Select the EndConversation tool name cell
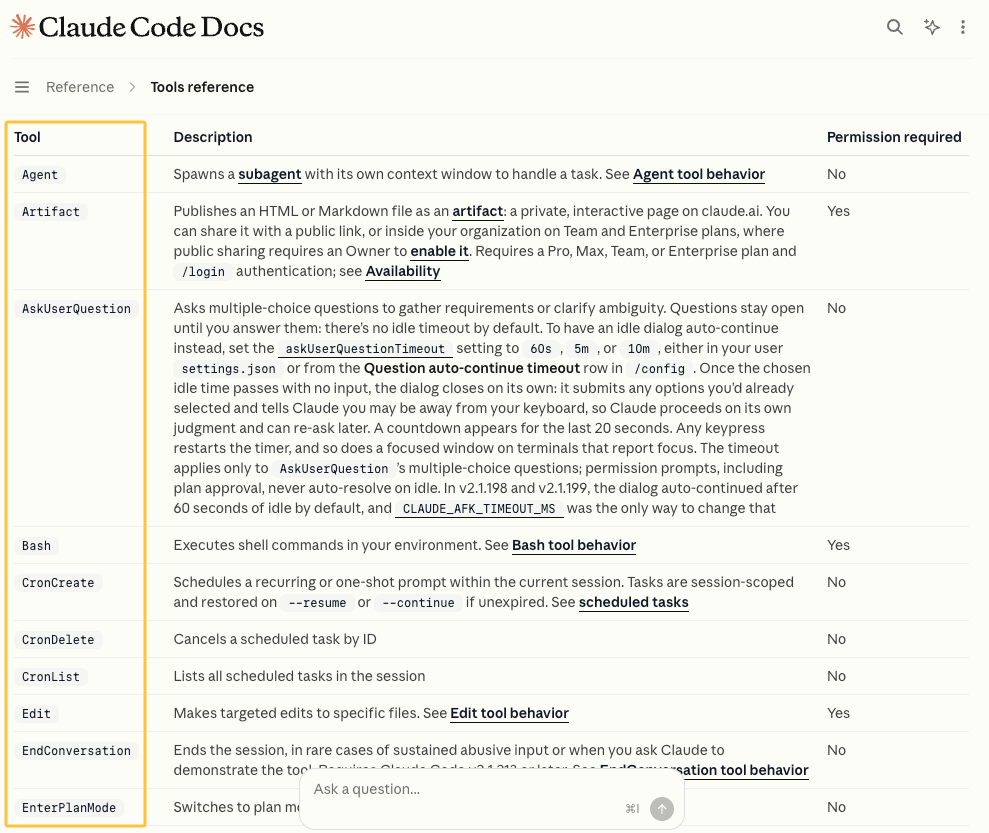989x833 pixels. (x=76, y=751)
